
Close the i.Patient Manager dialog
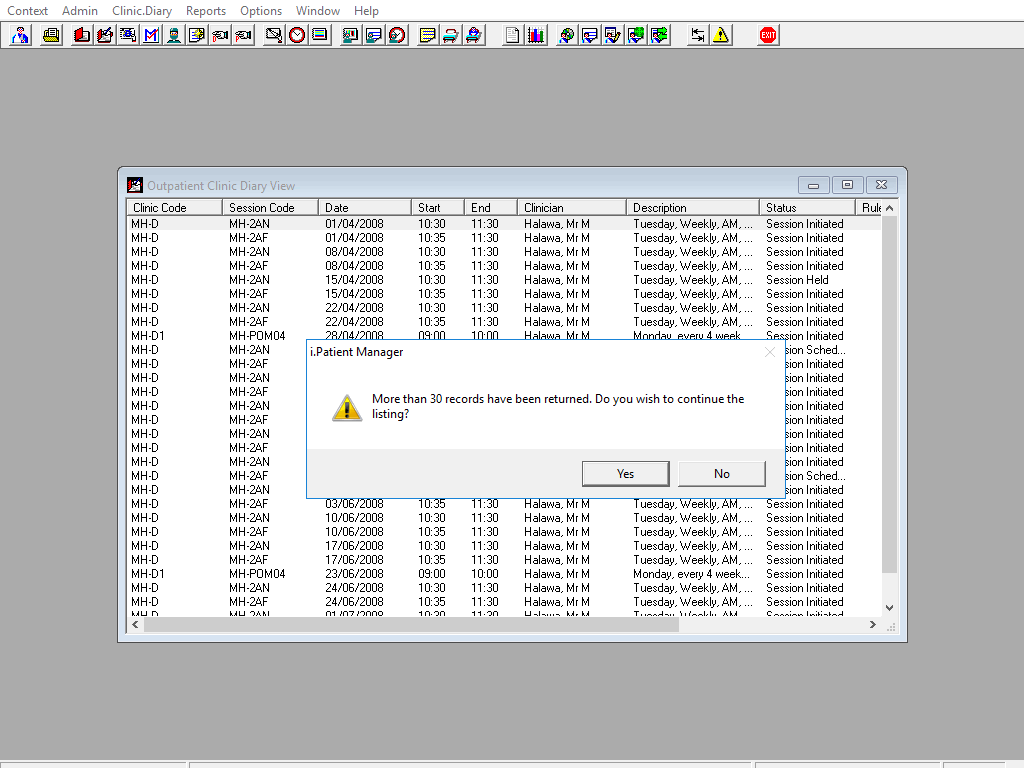(770, 352)
